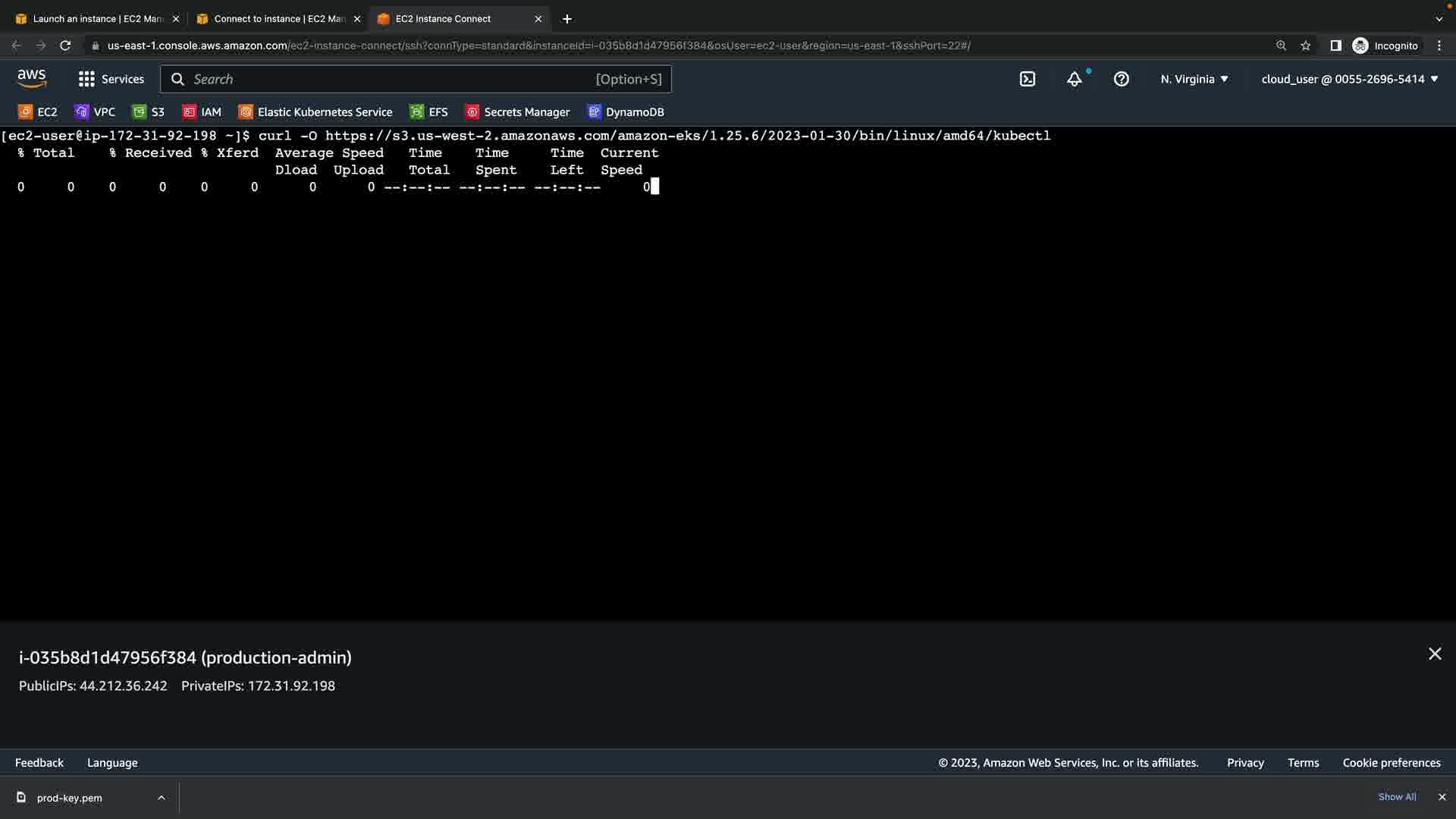The width and height of the screenshot is (1456, 819).
Task: Open the EC2 shortcut
Action: point(38,112)
